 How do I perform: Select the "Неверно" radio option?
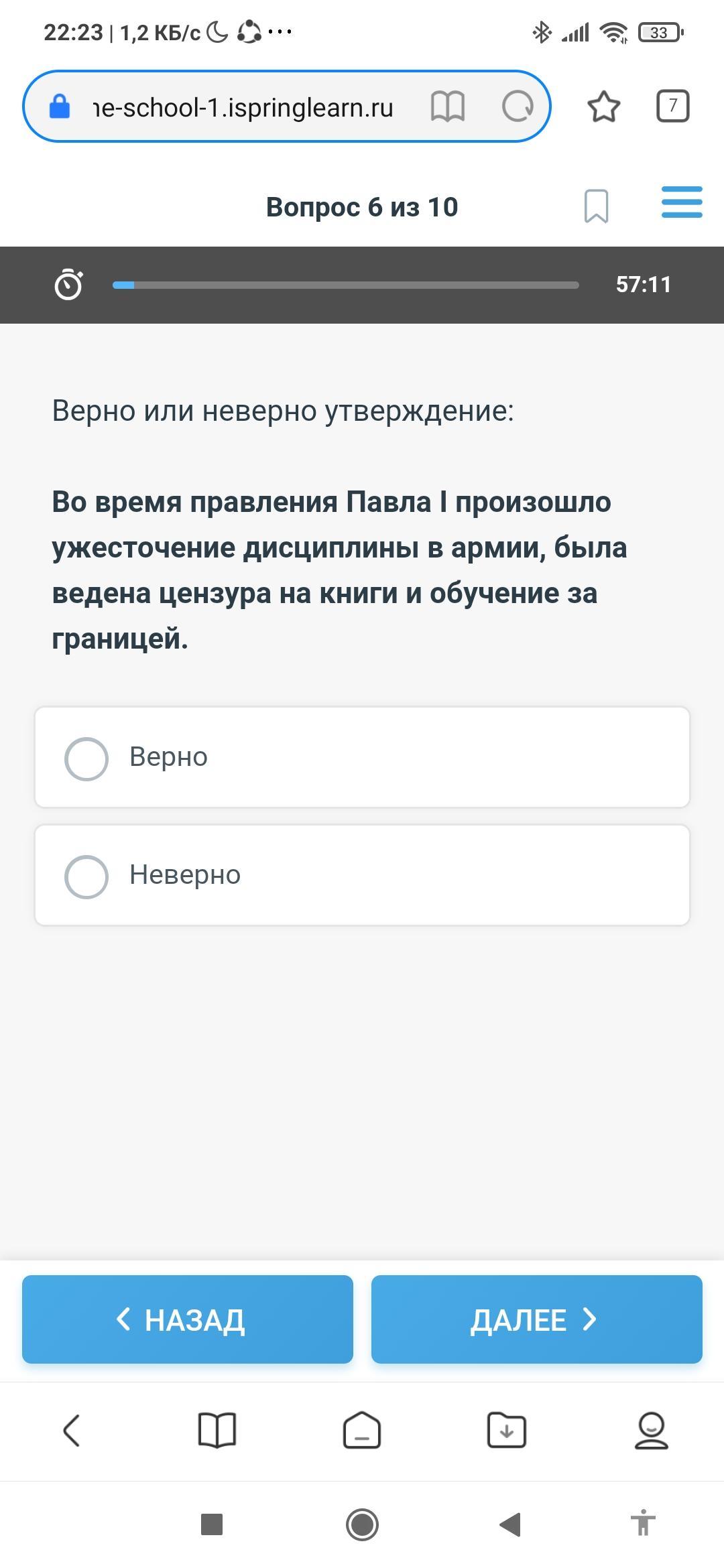pos(362,875)
